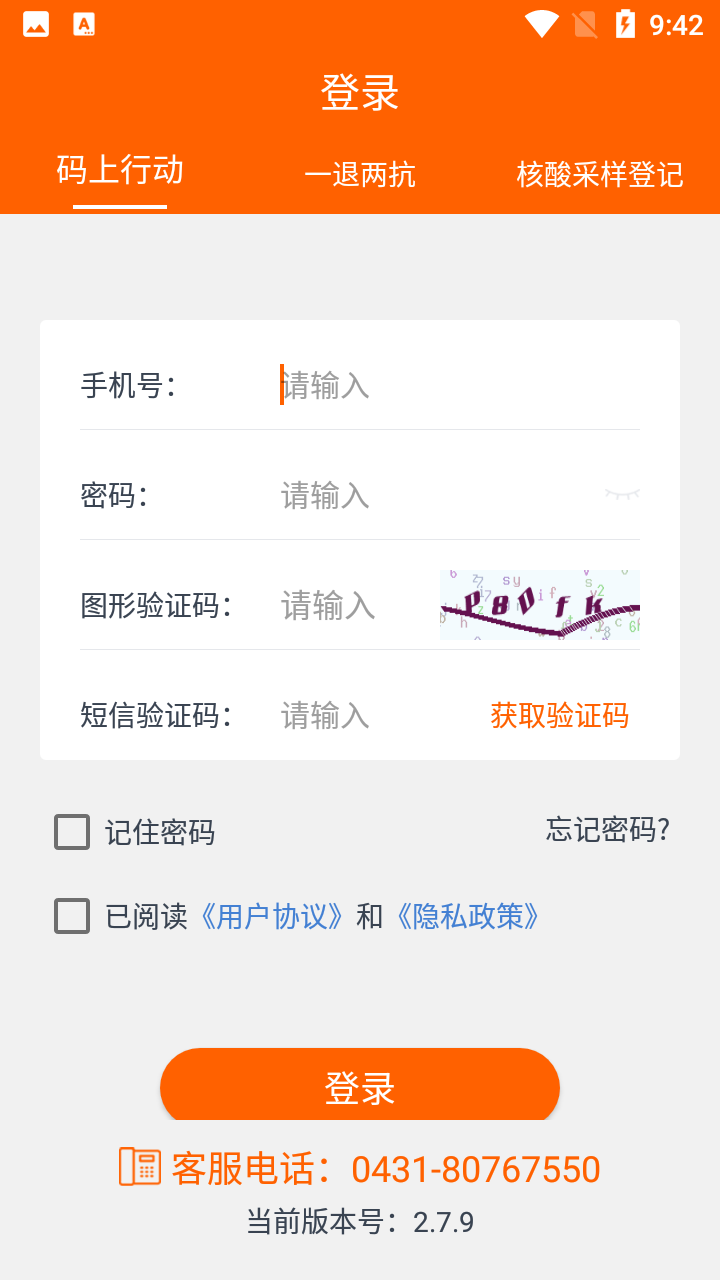
Task: Switch to the 一退两抗 tab
Action: (x=360, y=175)
